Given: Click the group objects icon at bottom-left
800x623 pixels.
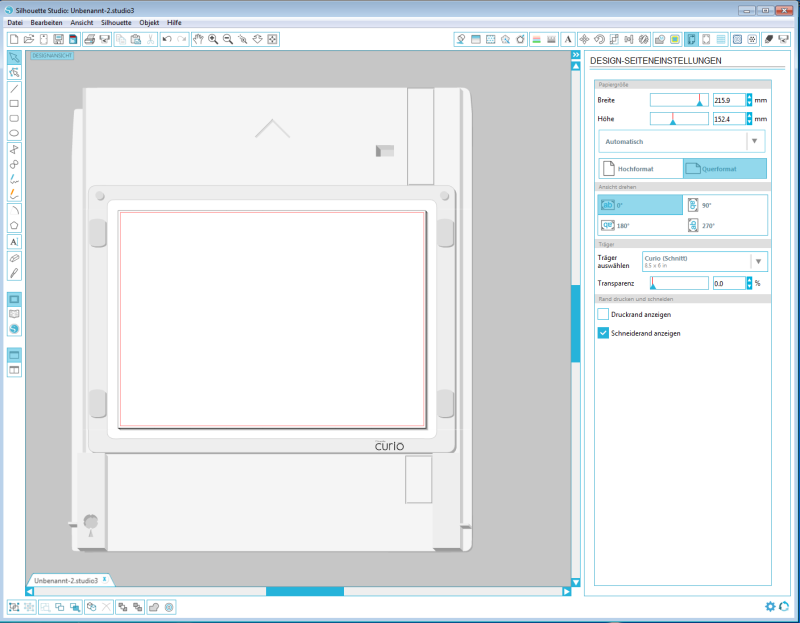Looking at the screenshot, I should (14, 607).
